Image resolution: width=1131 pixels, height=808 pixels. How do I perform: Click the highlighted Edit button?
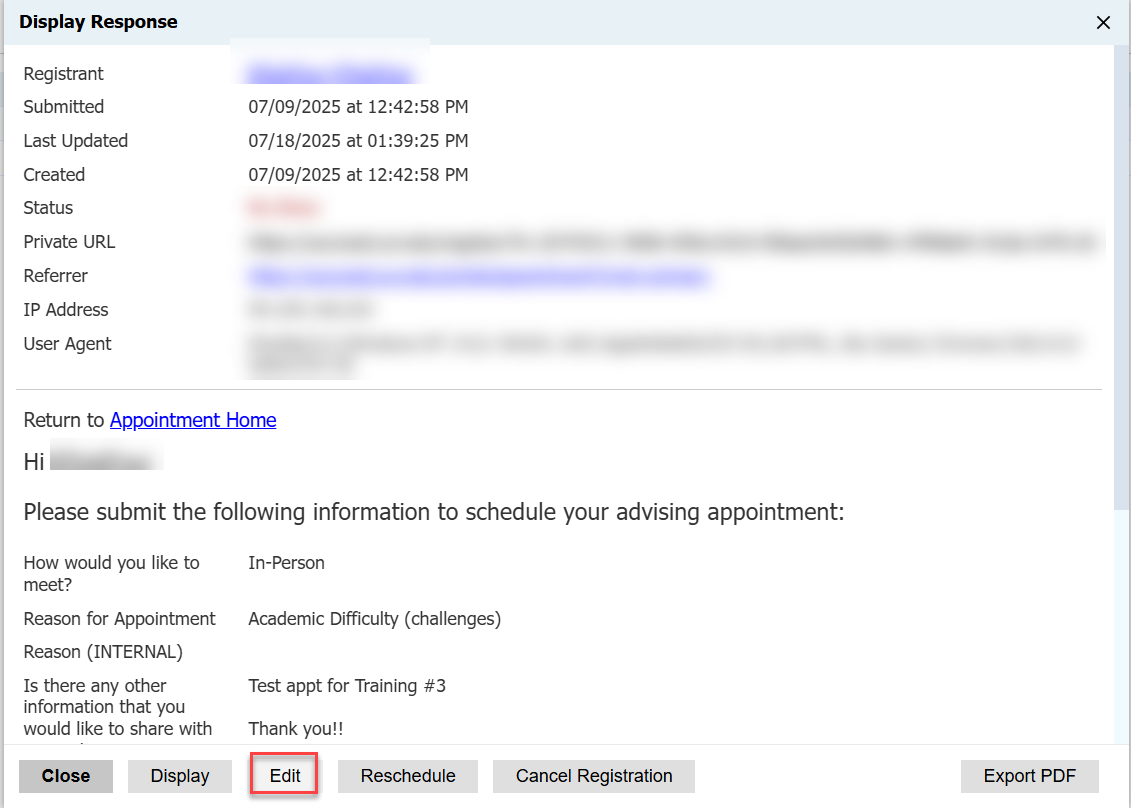pos(285,776)
